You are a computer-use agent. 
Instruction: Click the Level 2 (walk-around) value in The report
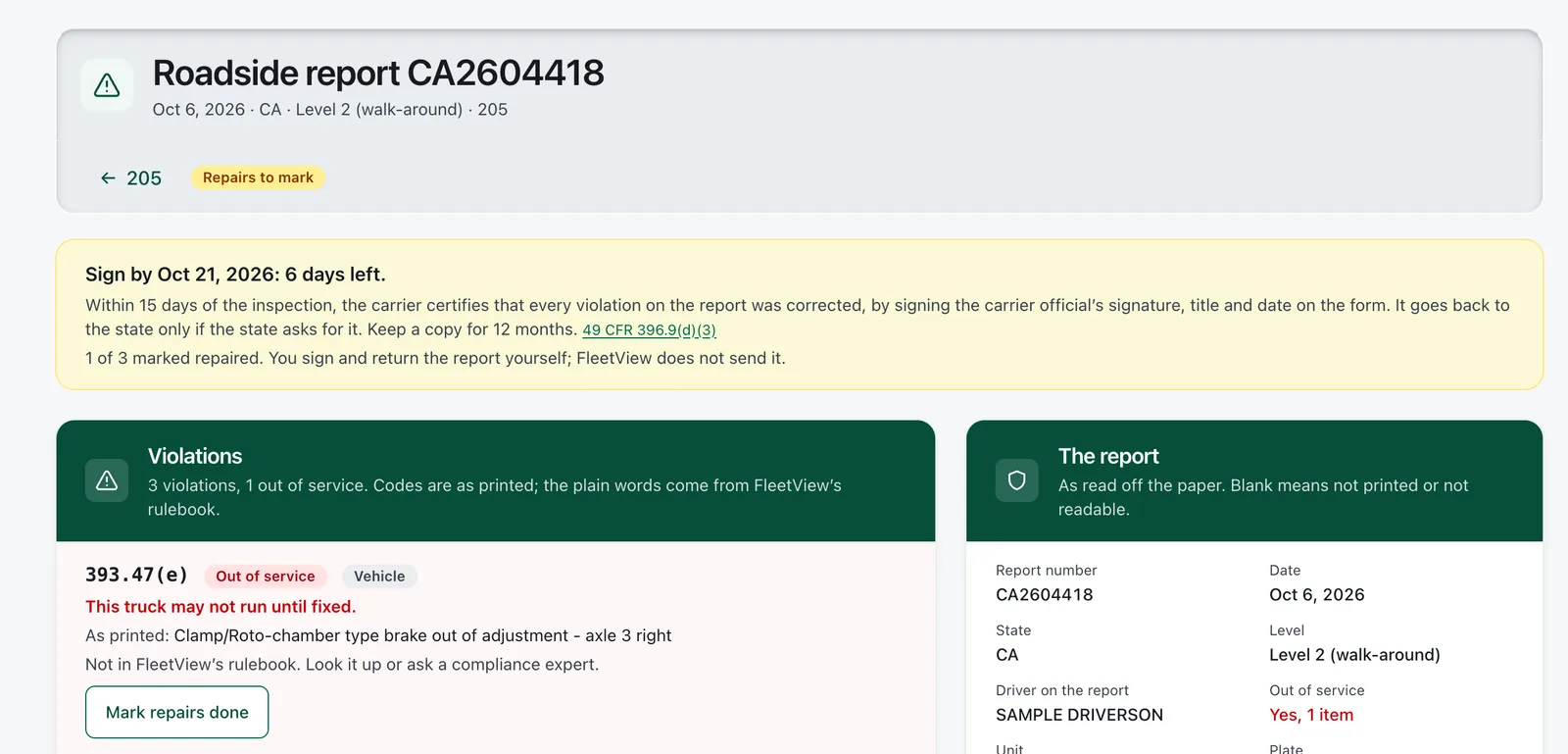point(1354,655)
